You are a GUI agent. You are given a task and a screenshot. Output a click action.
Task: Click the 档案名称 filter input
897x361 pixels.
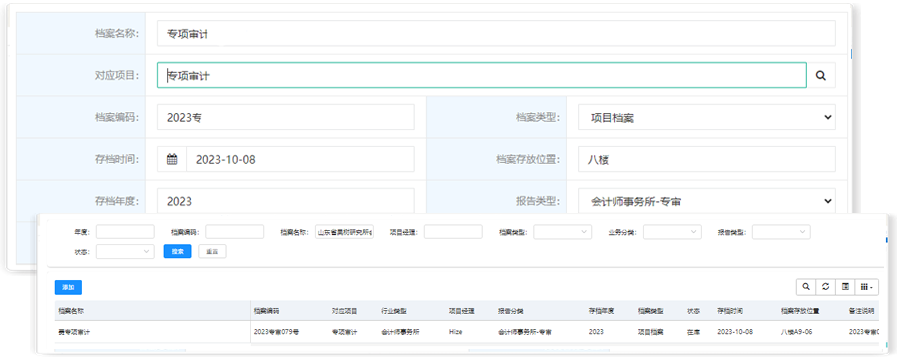tap(344, 232)
